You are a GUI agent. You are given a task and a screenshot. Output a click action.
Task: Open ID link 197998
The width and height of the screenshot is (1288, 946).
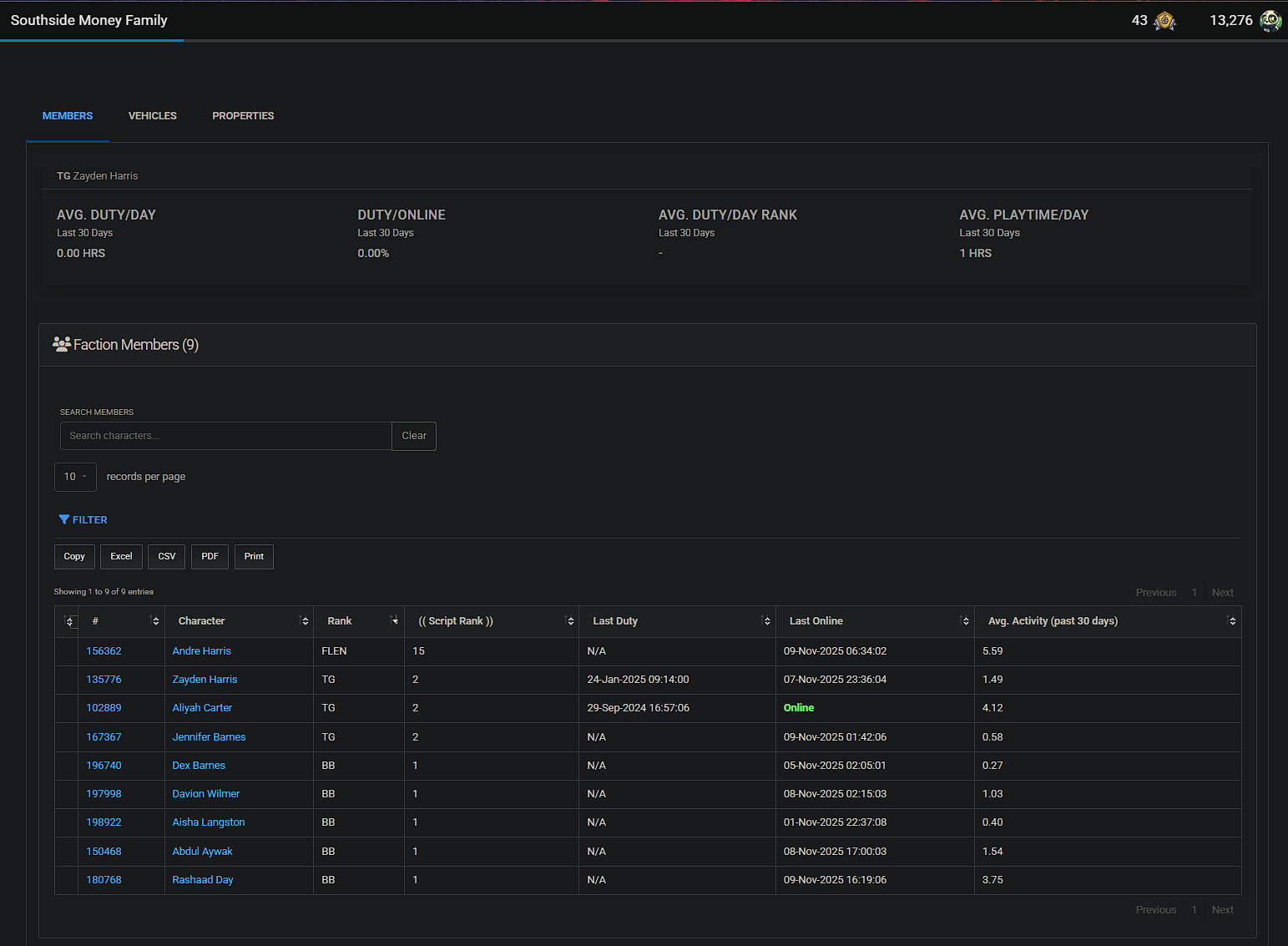tap(104, 794)
